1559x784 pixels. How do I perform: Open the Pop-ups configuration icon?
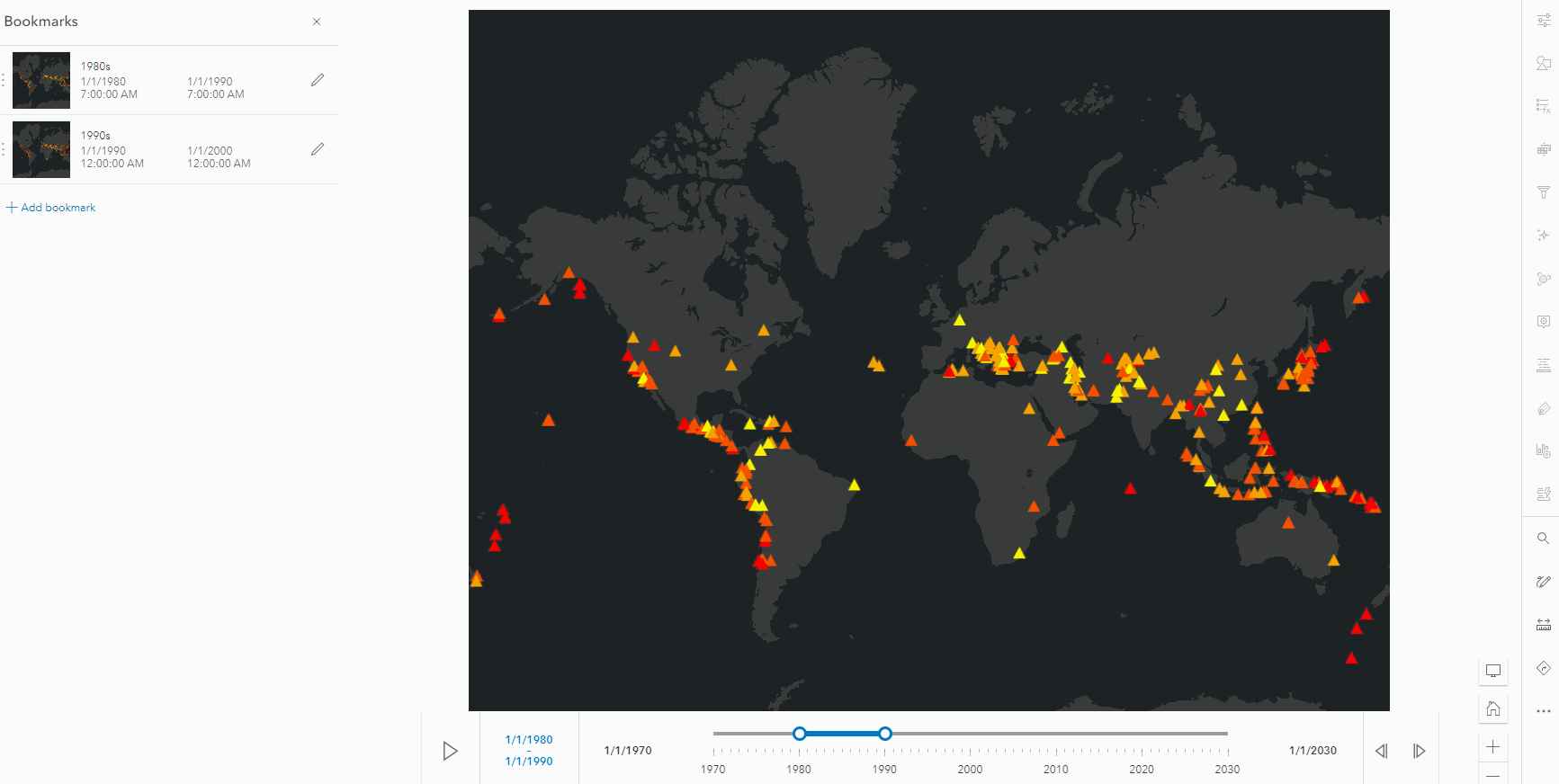coord(1543,322)
